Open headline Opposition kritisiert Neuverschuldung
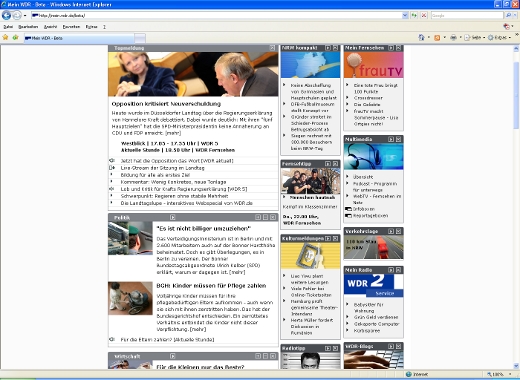This screenshot has width=520, height=380. [166, 104]
